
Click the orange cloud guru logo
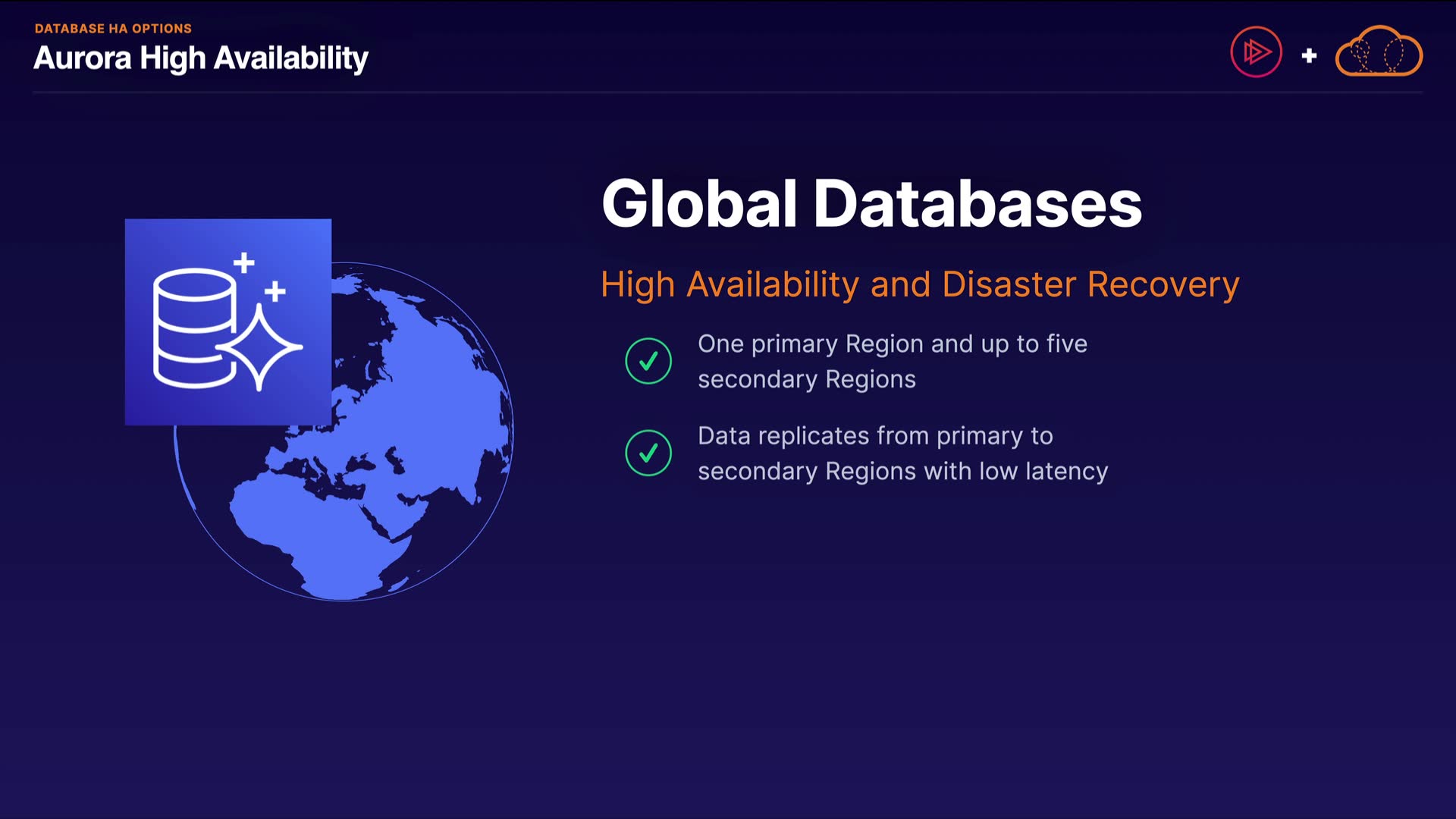coord(1378,52)
